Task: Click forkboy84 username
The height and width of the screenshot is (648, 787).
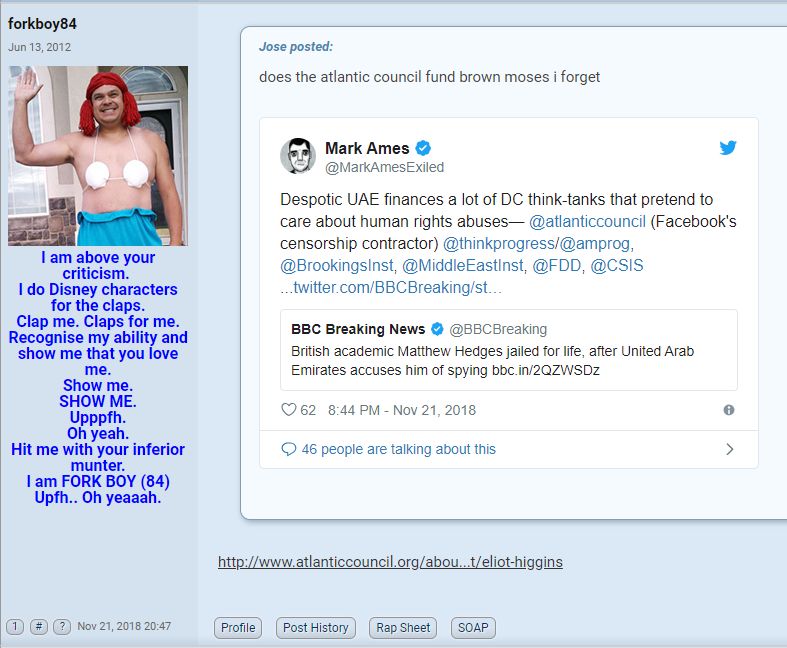Action: point(42,24)
